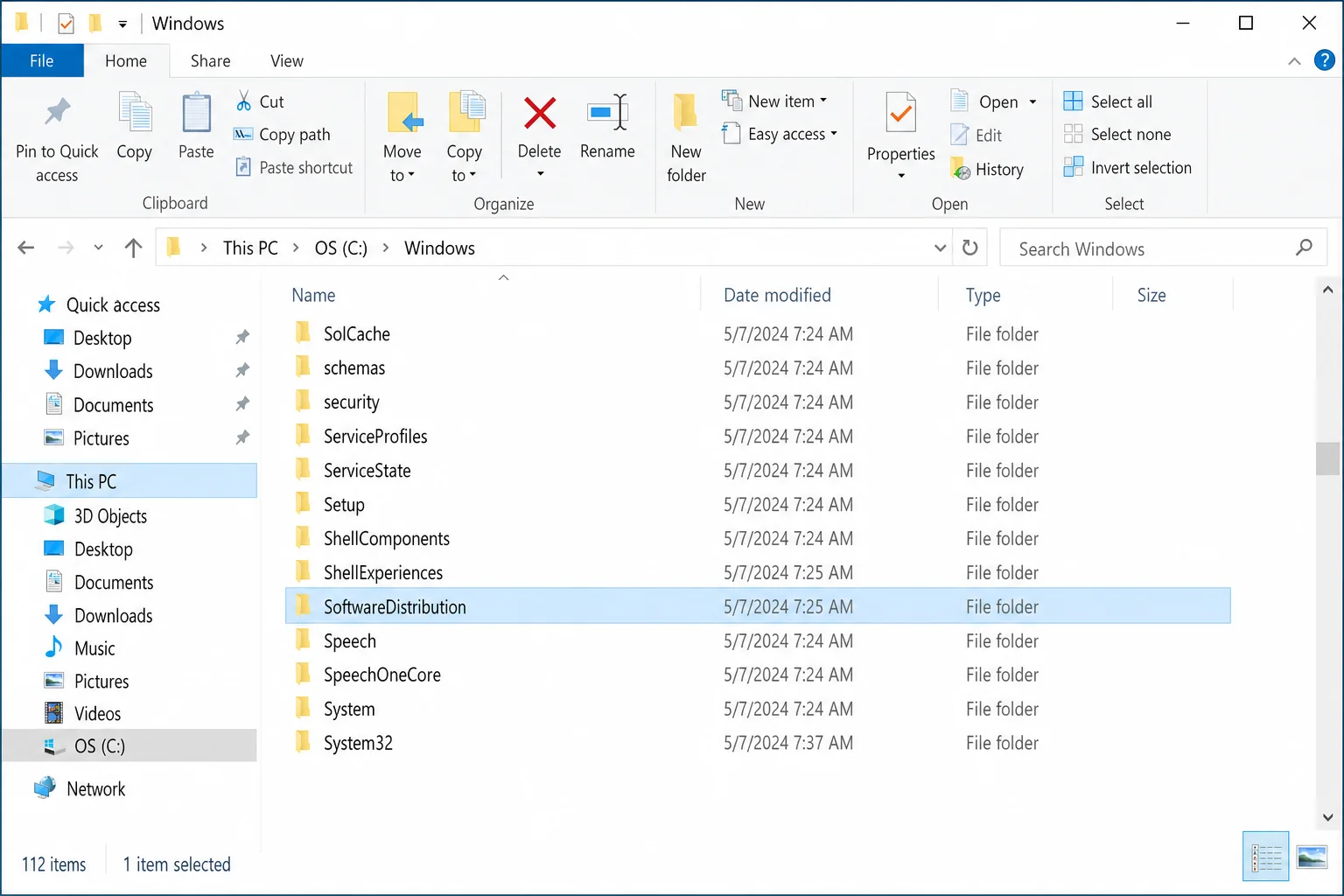Image resolution: width=1344 pixels, height=896 pixels.
Task: Go up one level with up arrow
Action: click(133, 248)
